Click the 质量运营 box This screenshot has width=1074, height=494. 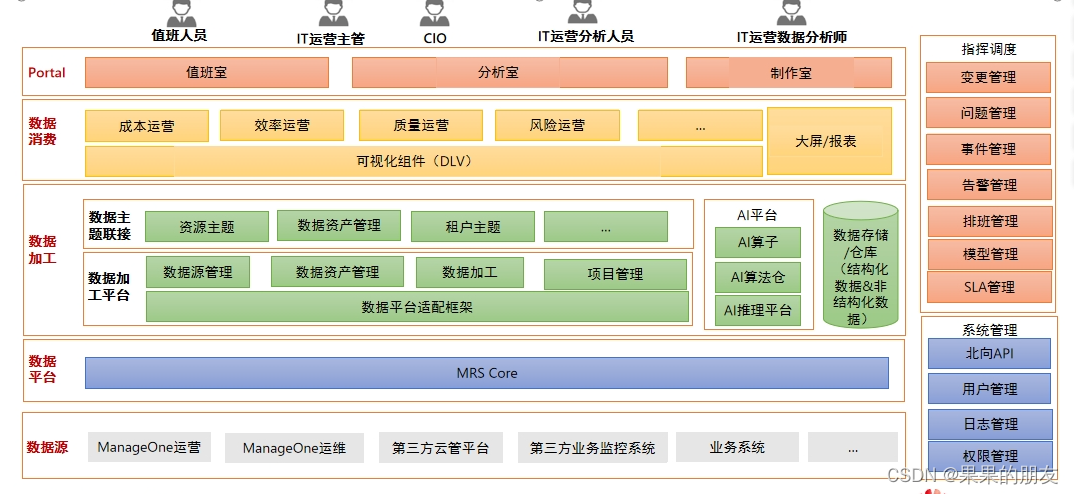pos(421,125)
